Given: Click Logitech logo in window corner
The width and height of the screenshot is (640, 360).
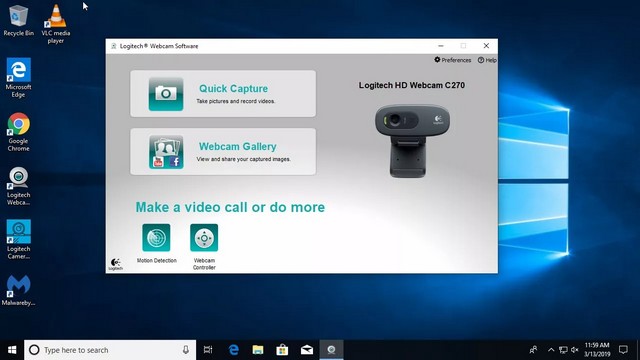Looking at the screenshot, I should click(116, 264).
